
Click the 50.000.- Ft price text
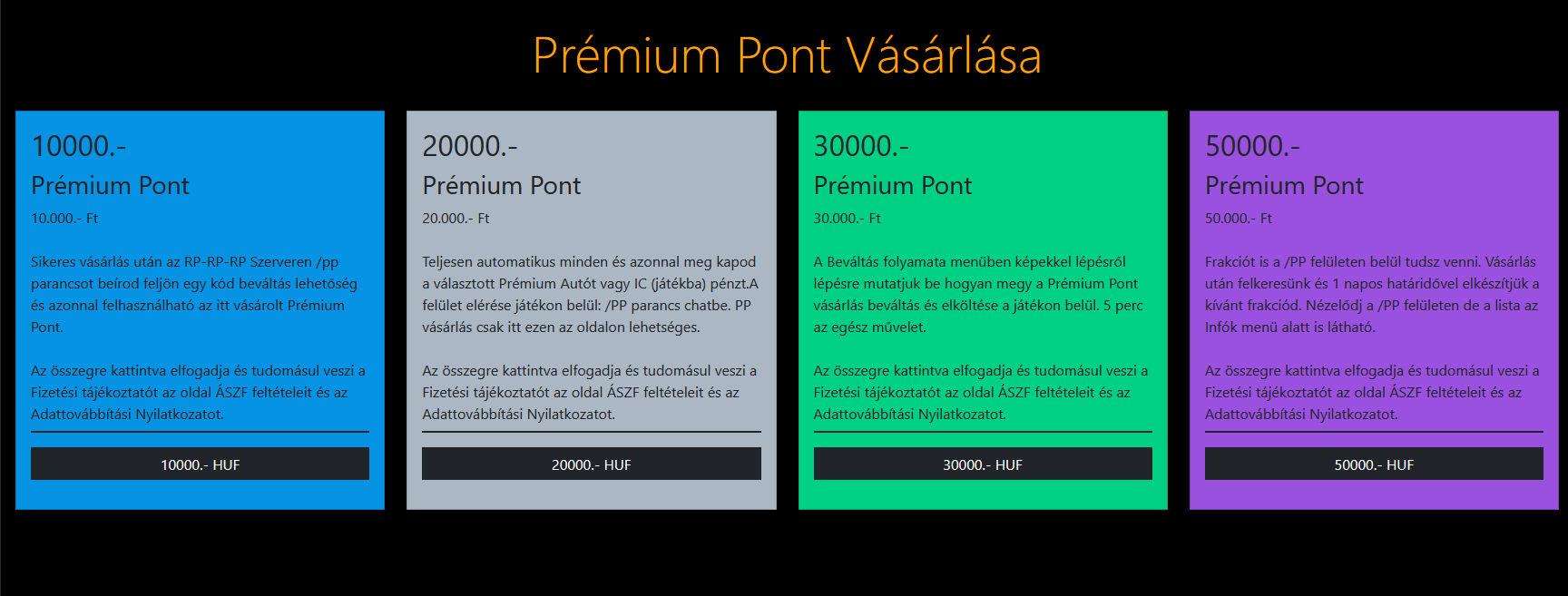pyautogui.click(x=1238, y=219)
